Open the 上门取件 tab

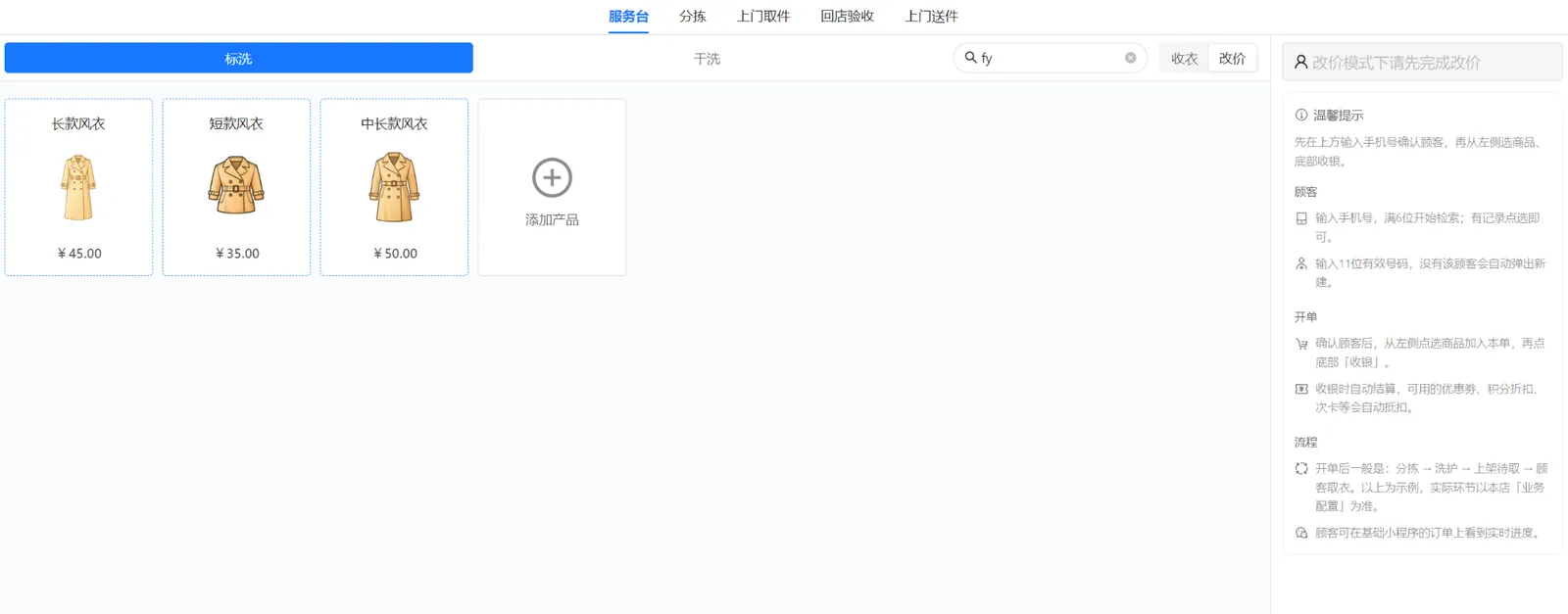763,17
